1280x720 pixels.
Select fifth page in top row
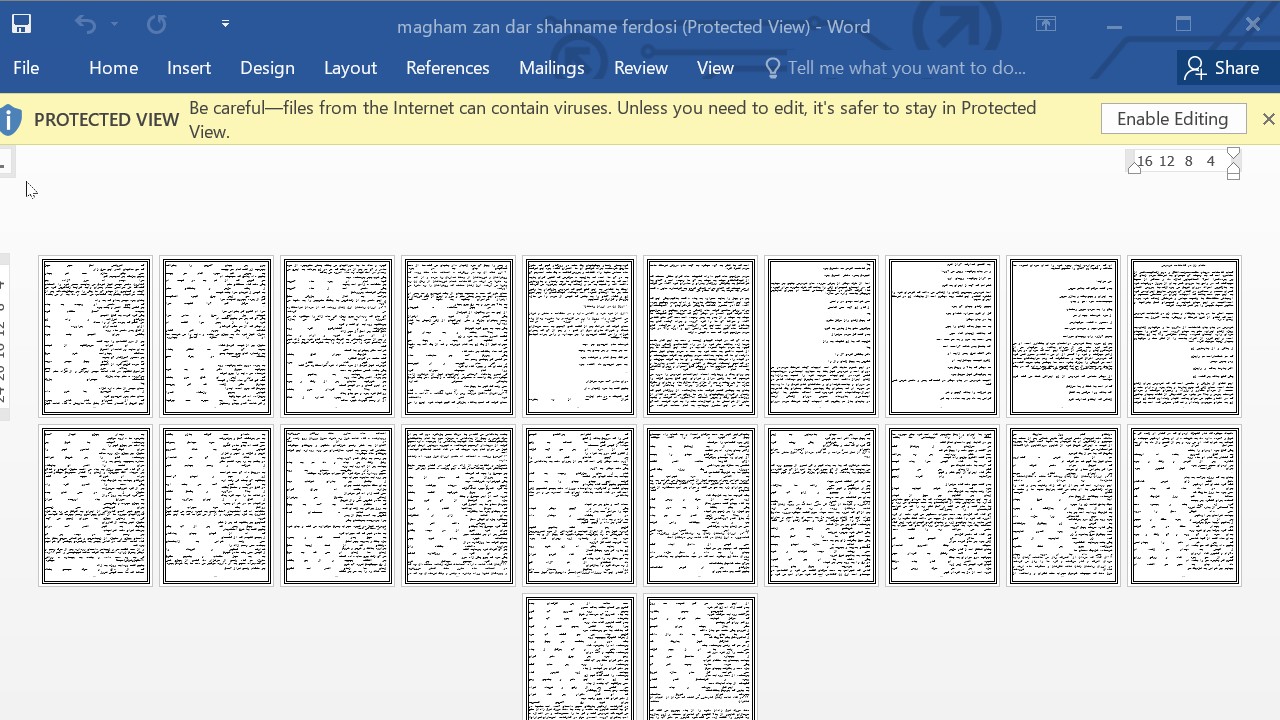579,336
